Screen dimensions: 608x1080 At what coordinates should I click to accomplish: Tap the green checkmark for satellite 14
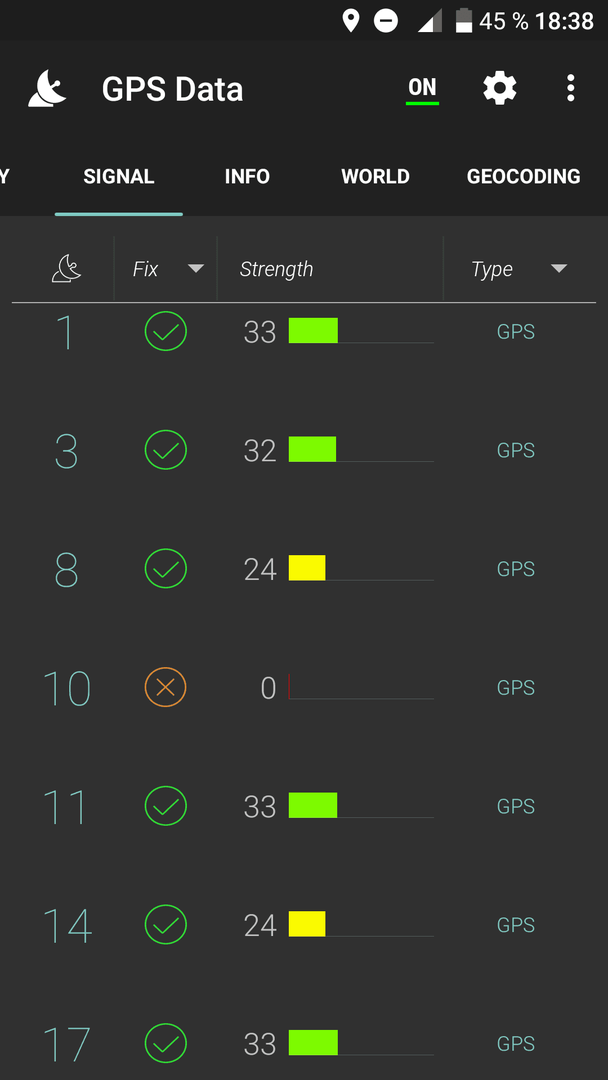(165, 924)
